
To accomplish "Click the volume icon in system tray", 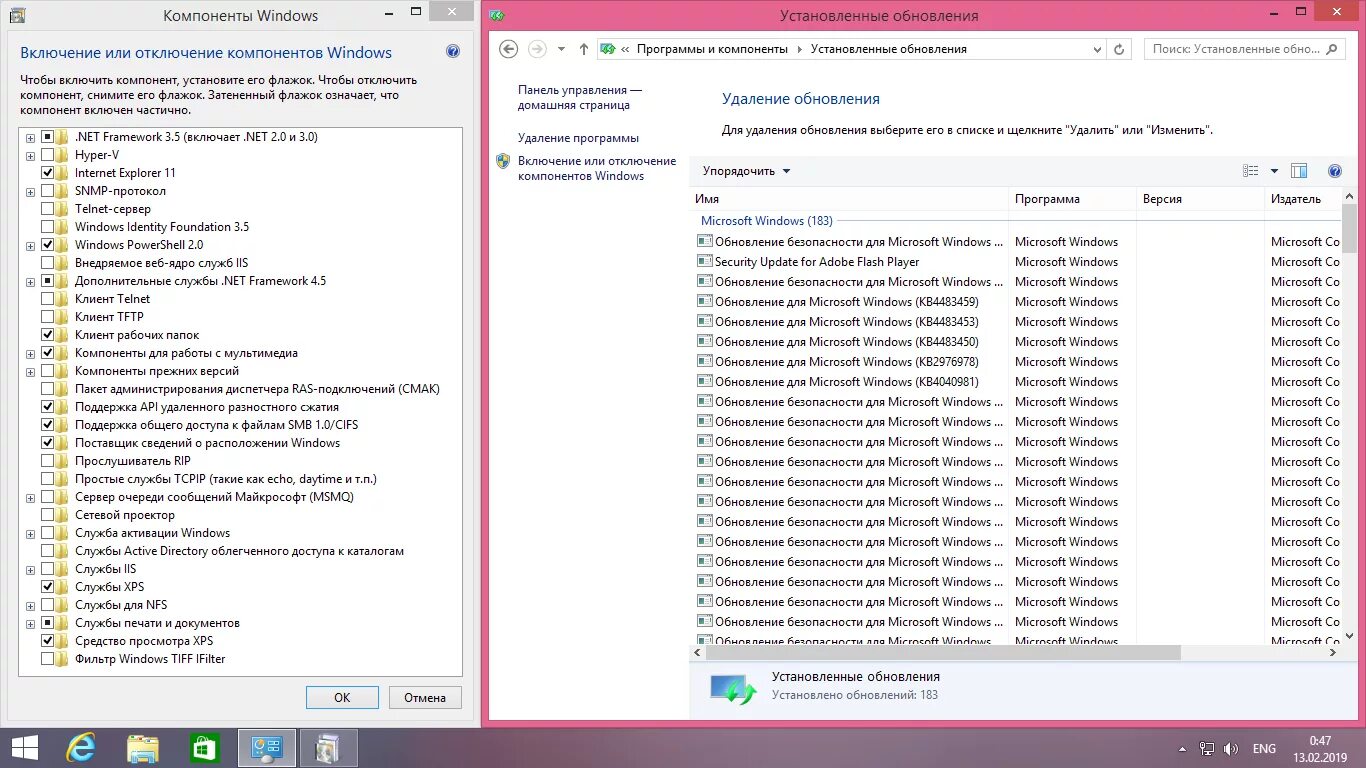I will 1231,749.
